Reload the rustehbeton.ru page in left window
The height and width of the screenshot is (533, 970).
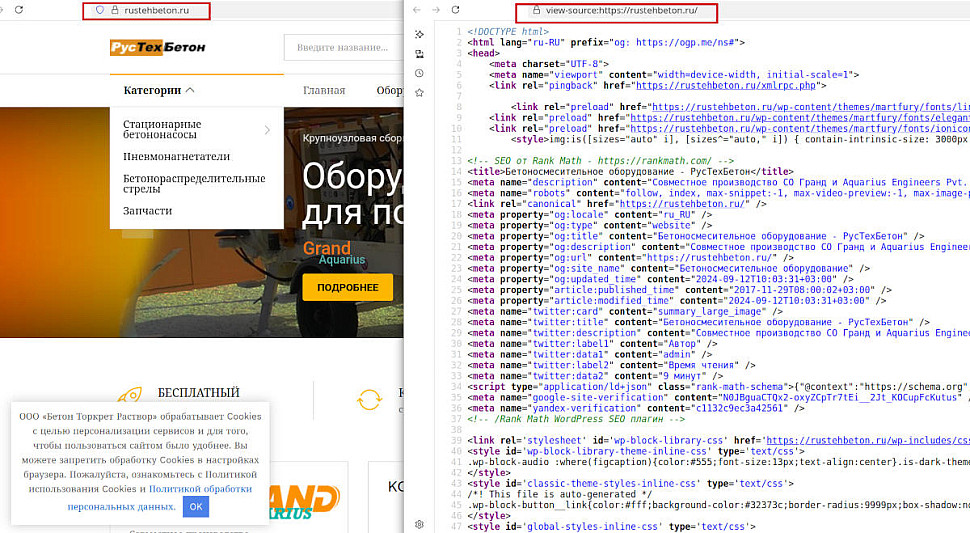[19, 10]
